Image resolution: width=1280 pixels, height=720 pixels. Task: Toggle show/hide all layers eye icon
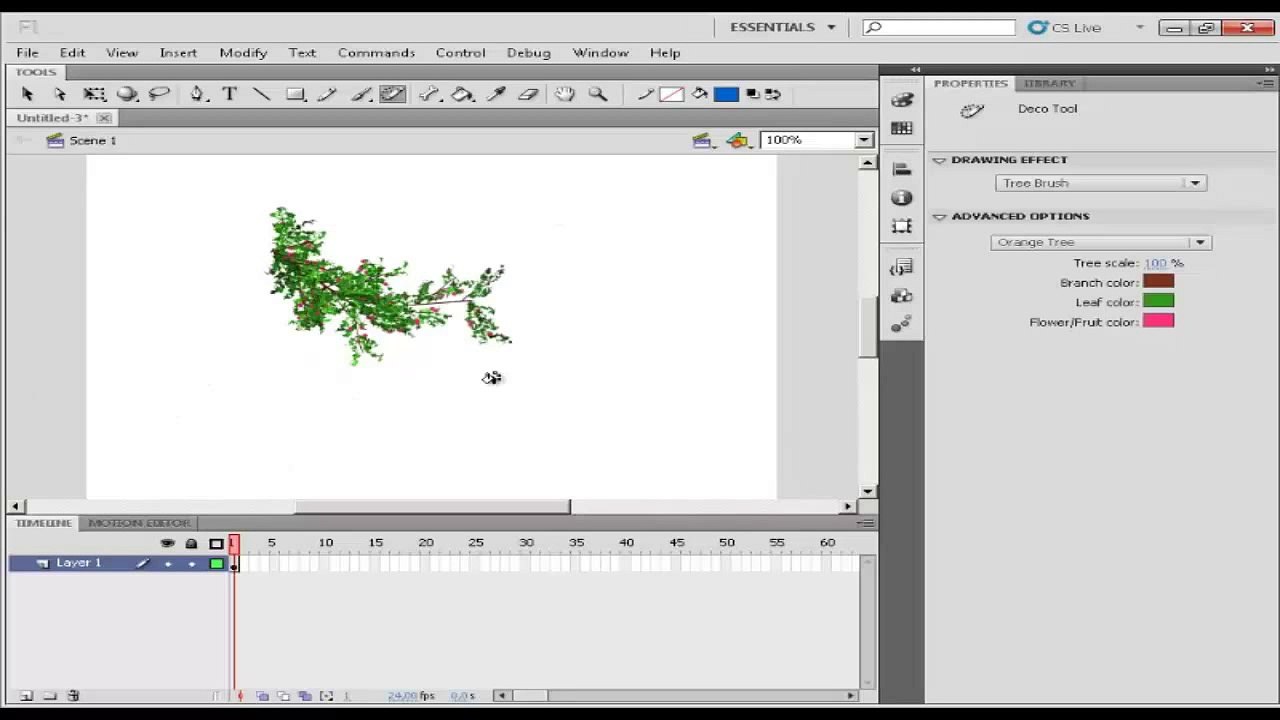167,543
